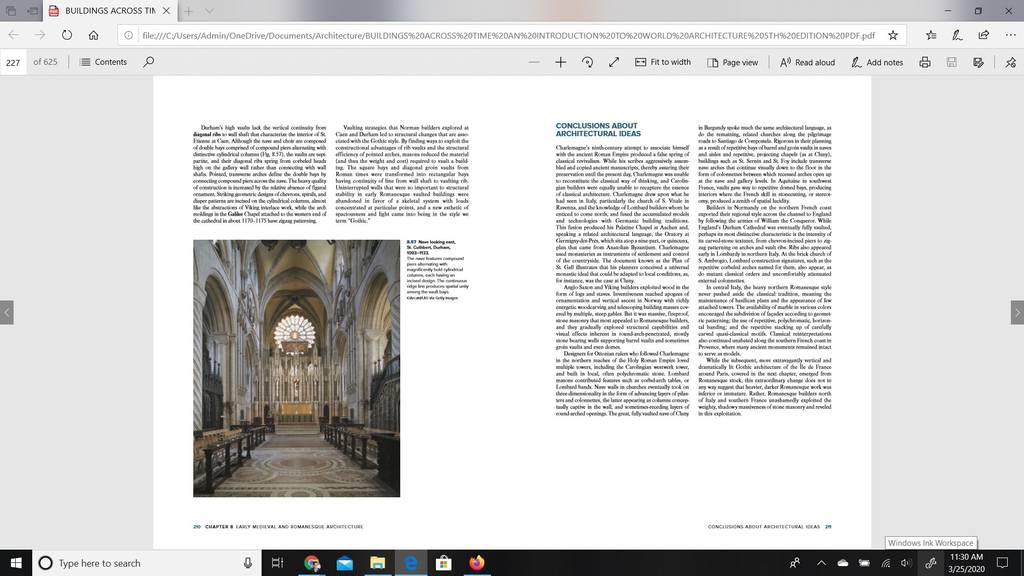This screenshot has height=576, width=1024.
Task: Expand the Contents table panel
Action: point(103,62)
